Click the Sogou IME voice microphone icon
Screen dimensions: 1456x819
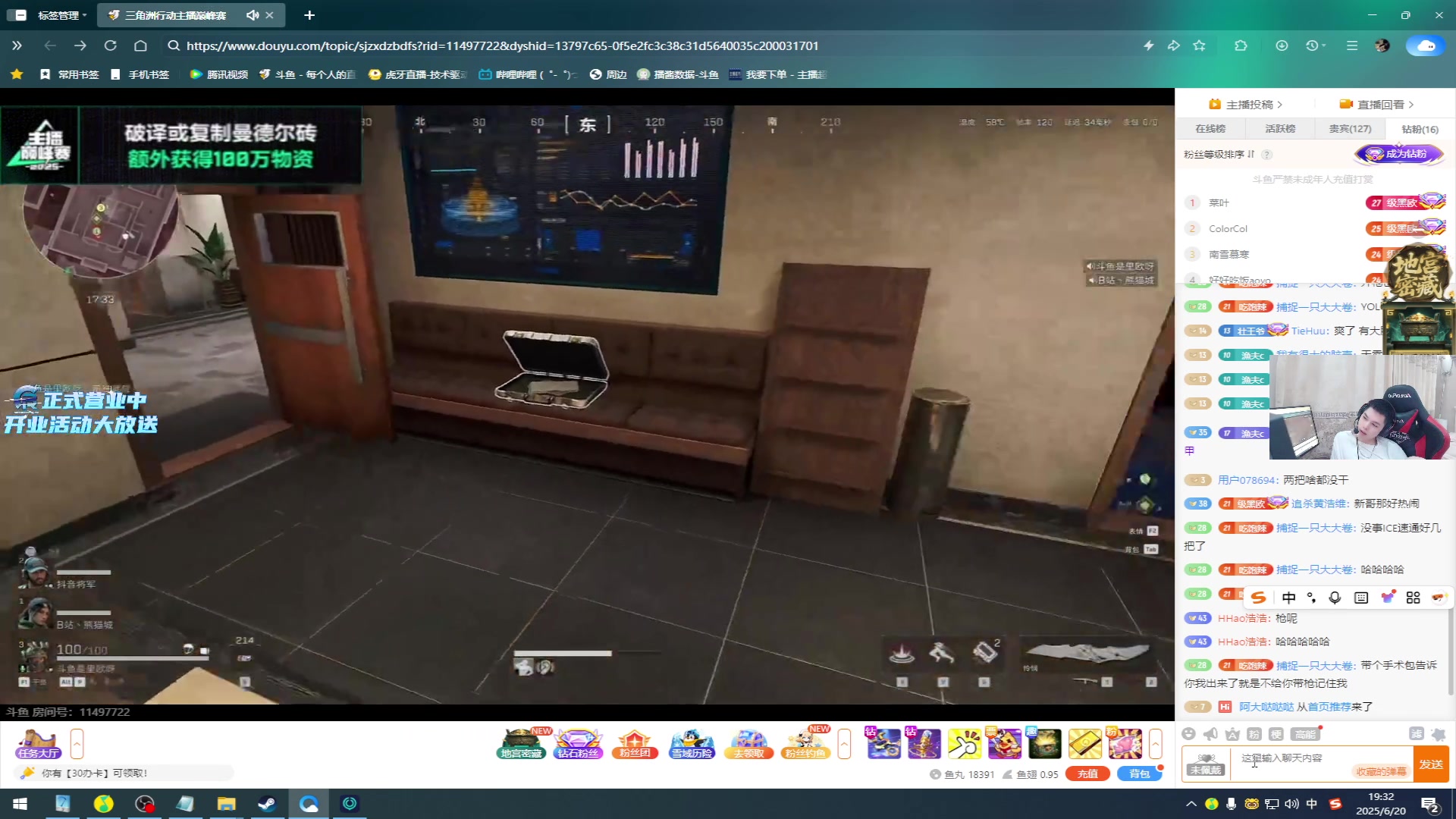coord(1335,598)
